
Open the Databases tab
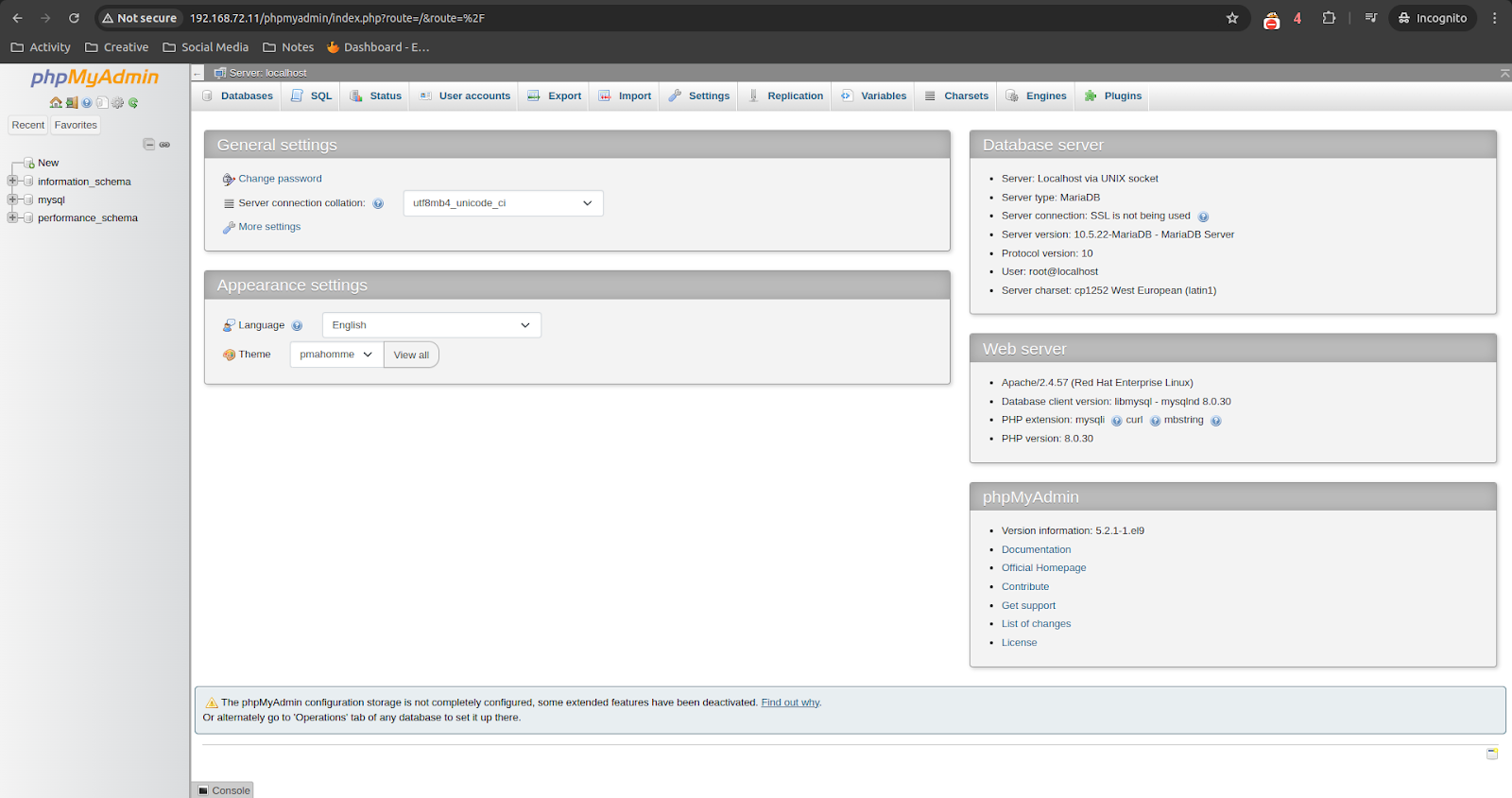coord(237,96)
